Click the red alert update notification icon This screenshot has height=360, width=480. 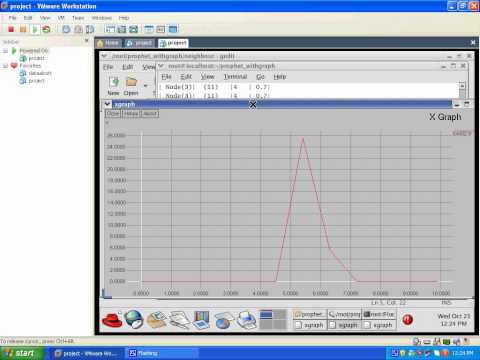(x=407, y=319)
